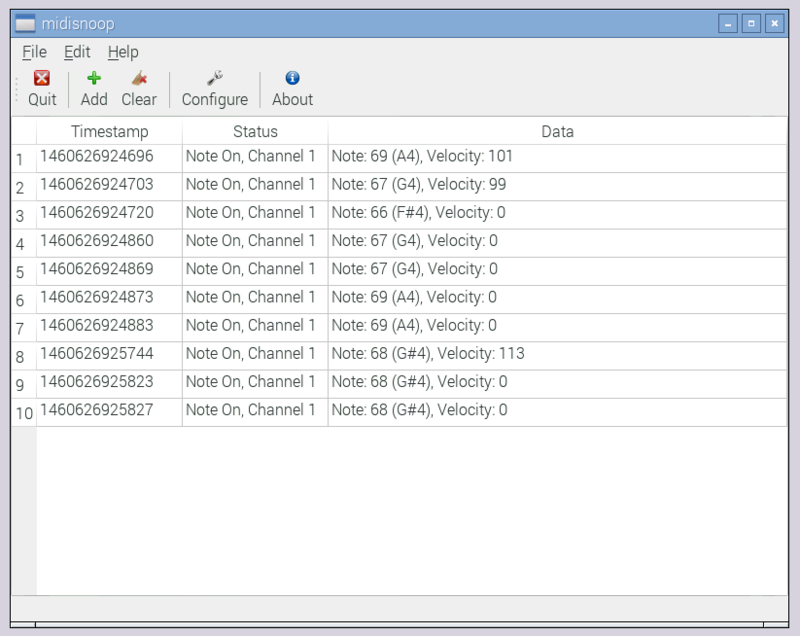Image resolution: width=800 pixels, height=636 pixels.
Task: Open the File menu
Action: click(x=34, y=52)
